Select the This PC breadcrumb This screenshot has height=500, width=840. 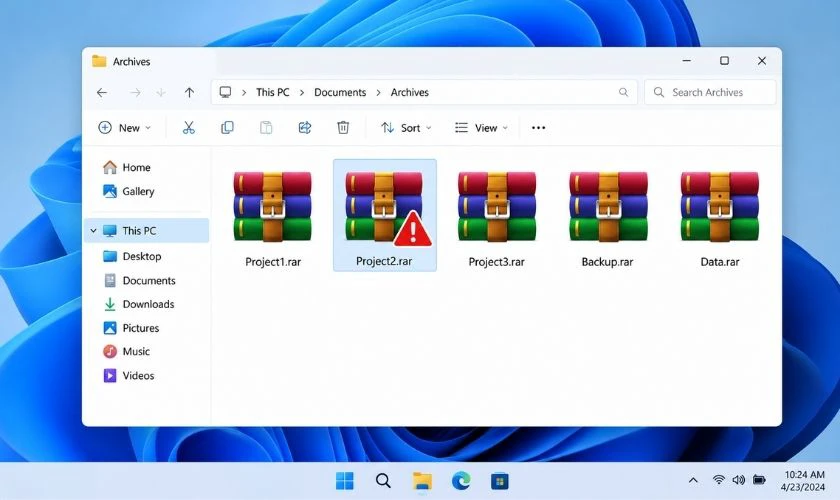point(272,92)
